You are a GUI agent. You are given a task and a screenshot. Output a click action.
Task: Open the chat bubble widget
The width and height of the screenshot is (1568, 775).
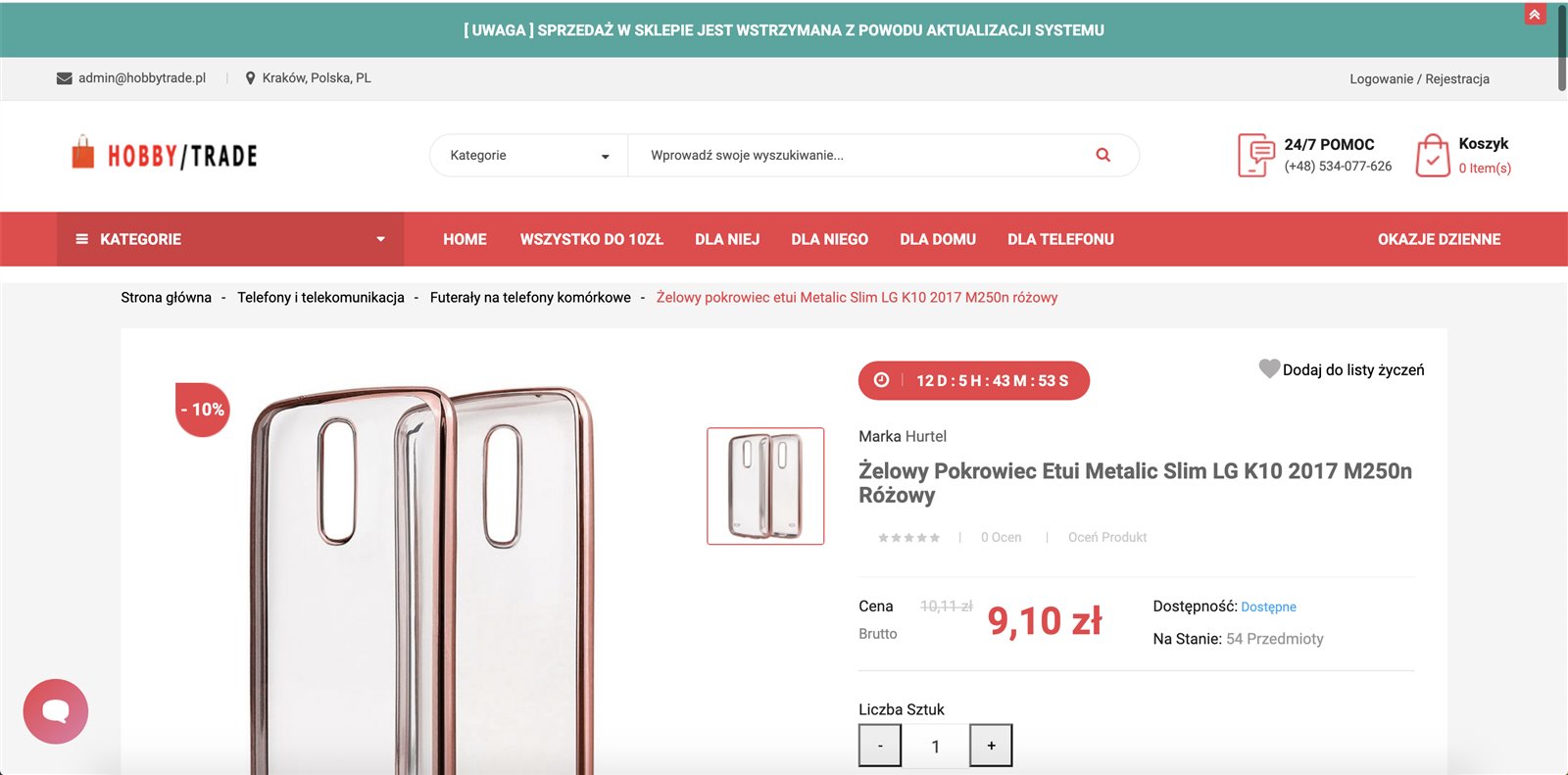click(x=56, y=711)
